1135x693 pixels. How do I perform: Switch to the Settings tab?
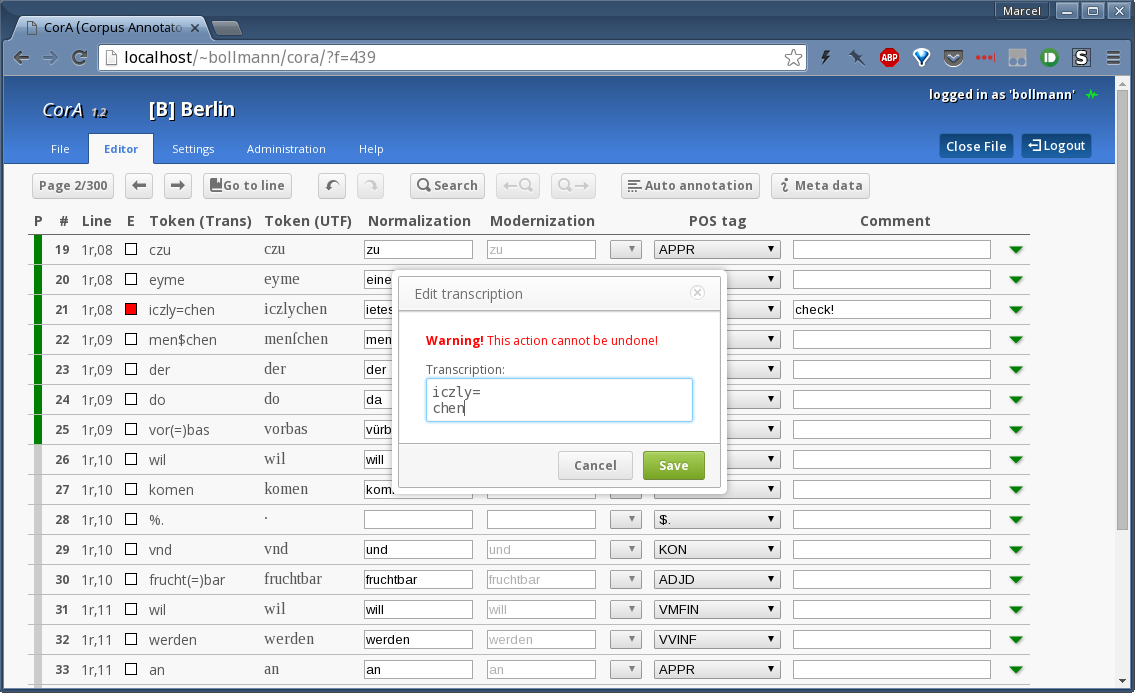pyautogui.click(x=193, y=149)
